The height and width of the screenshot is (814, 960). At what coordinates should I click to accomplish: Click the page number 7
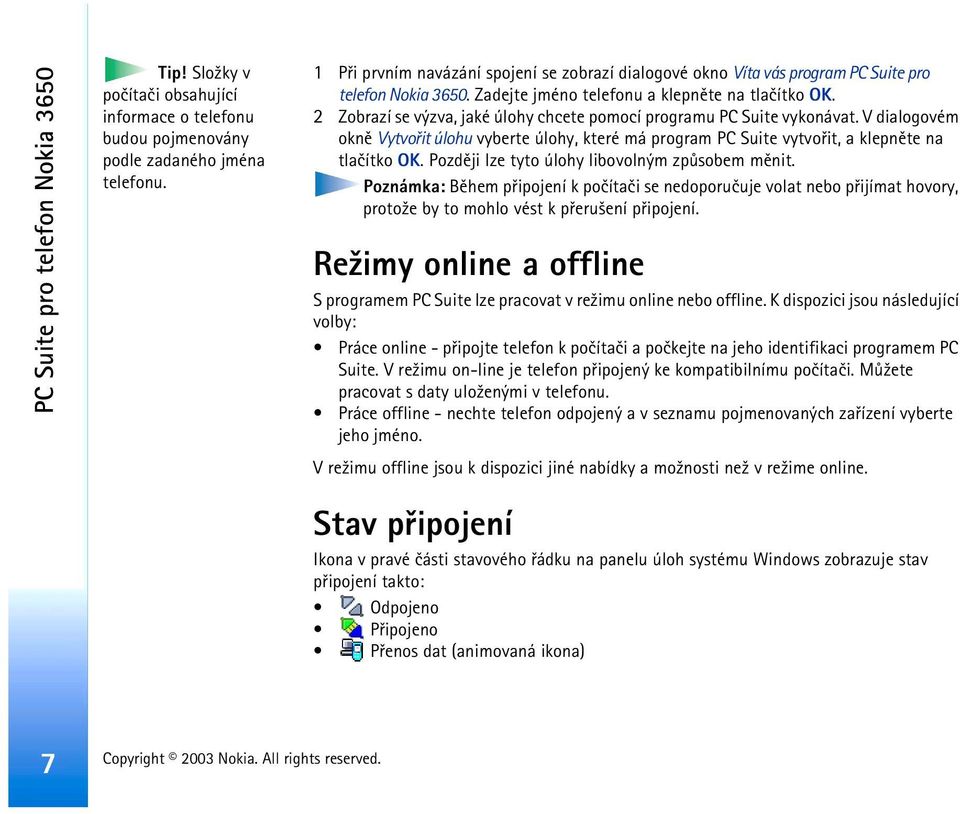(x=48, y=764)
